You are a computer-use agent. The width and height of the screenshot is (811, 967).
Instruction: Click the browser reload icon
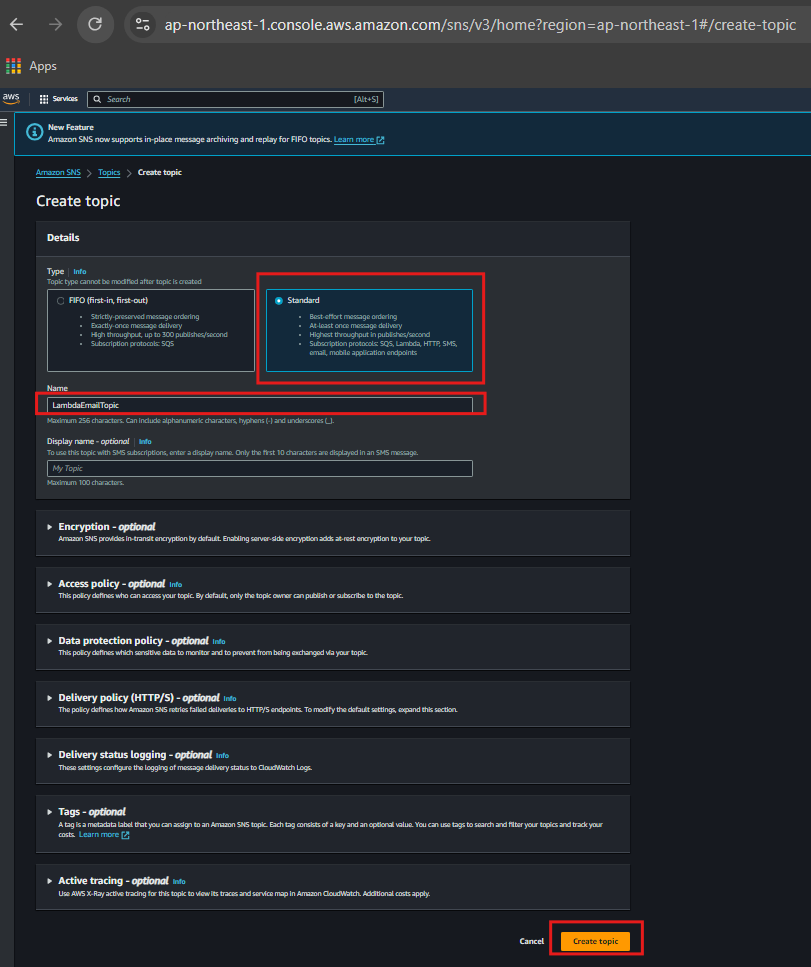click(95, 25)
